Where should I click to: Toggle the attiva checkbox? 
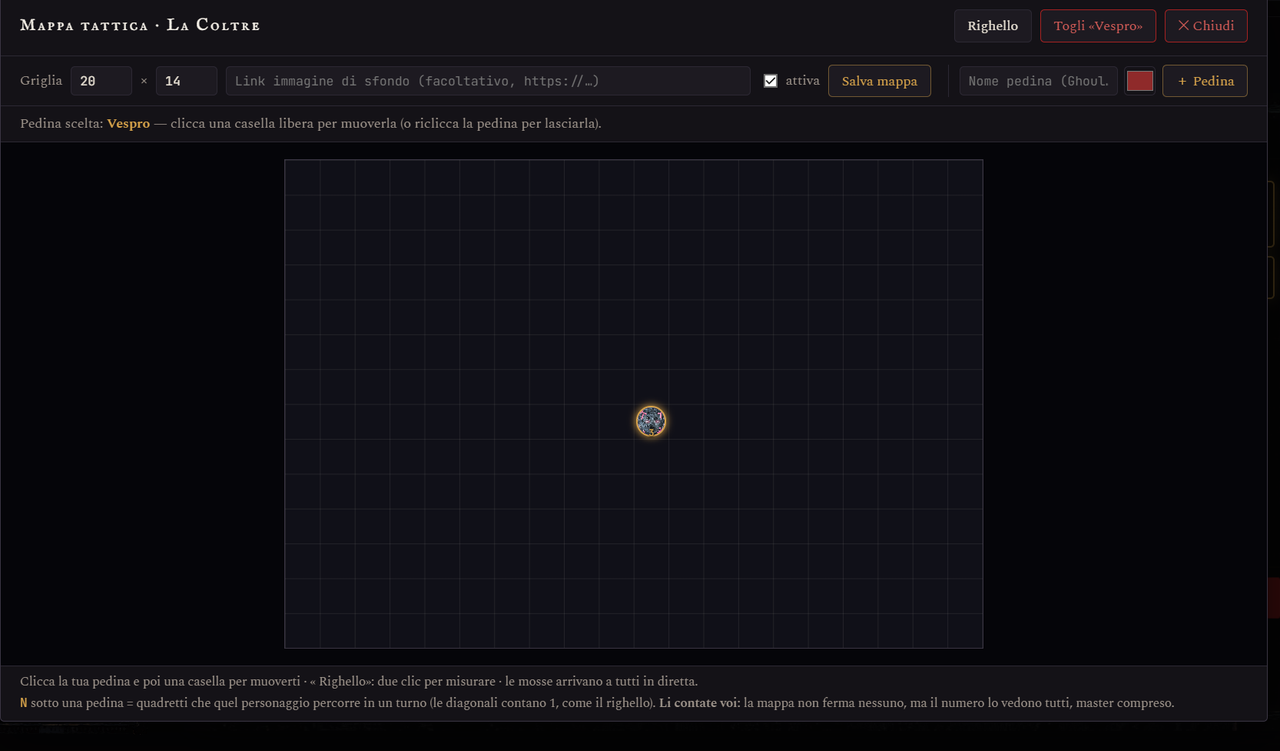(x=770, y=81)
